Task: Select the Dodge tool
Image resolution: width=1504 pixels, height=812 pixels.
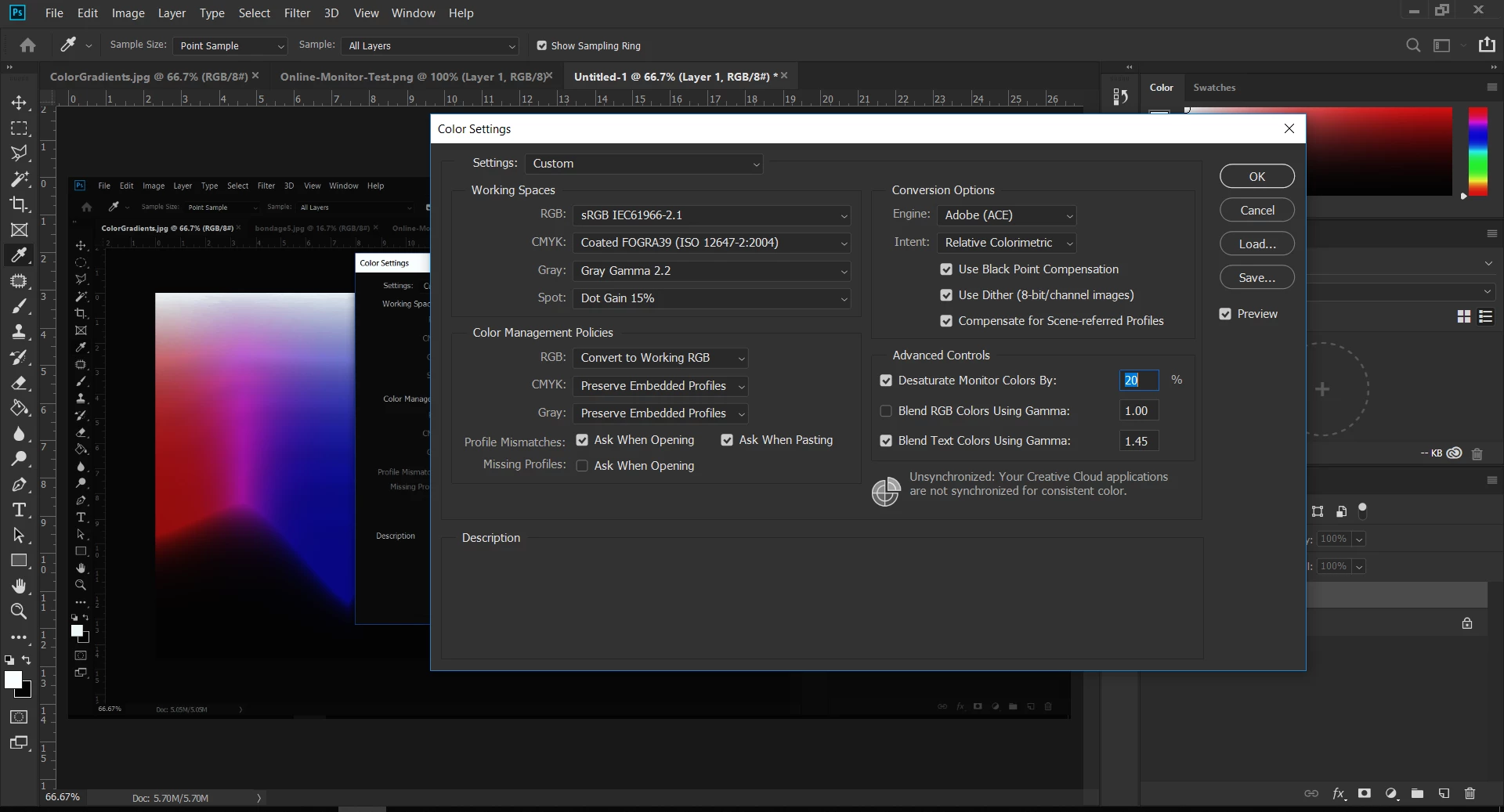Action: point(19,459)
